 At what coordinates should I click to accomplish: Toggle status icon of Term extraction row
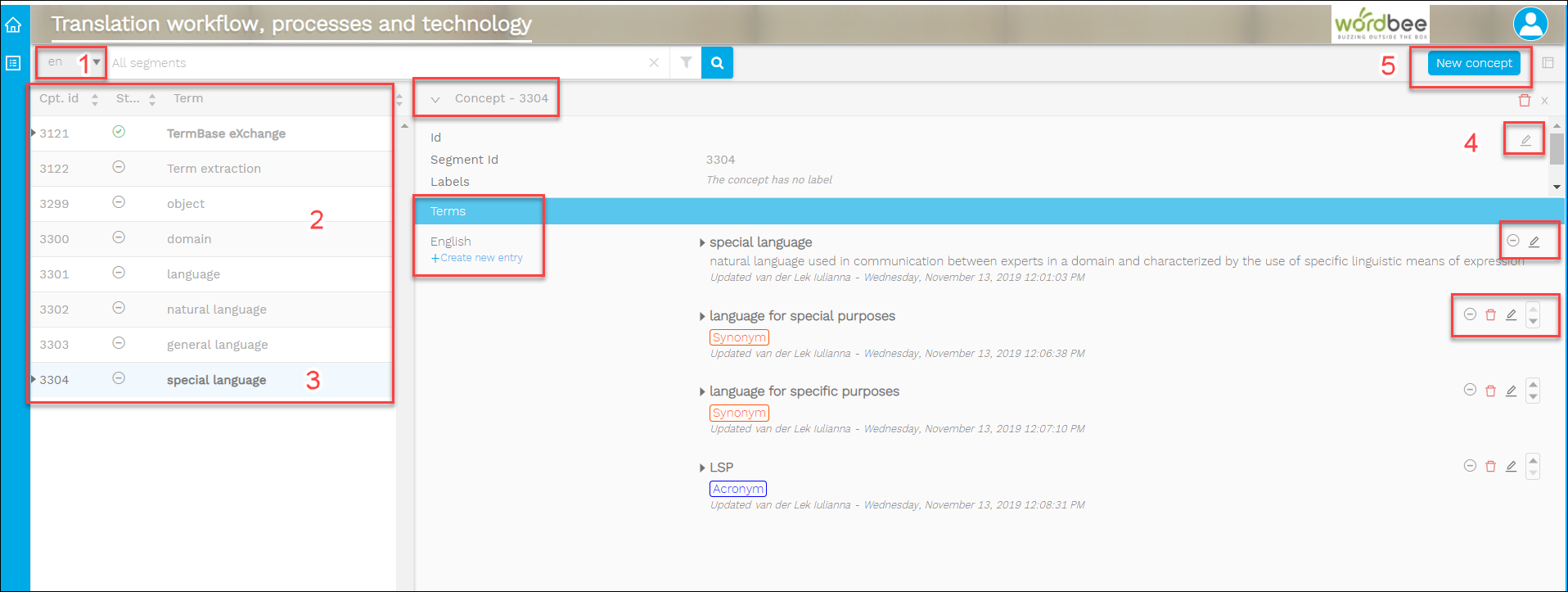[119, 167]
